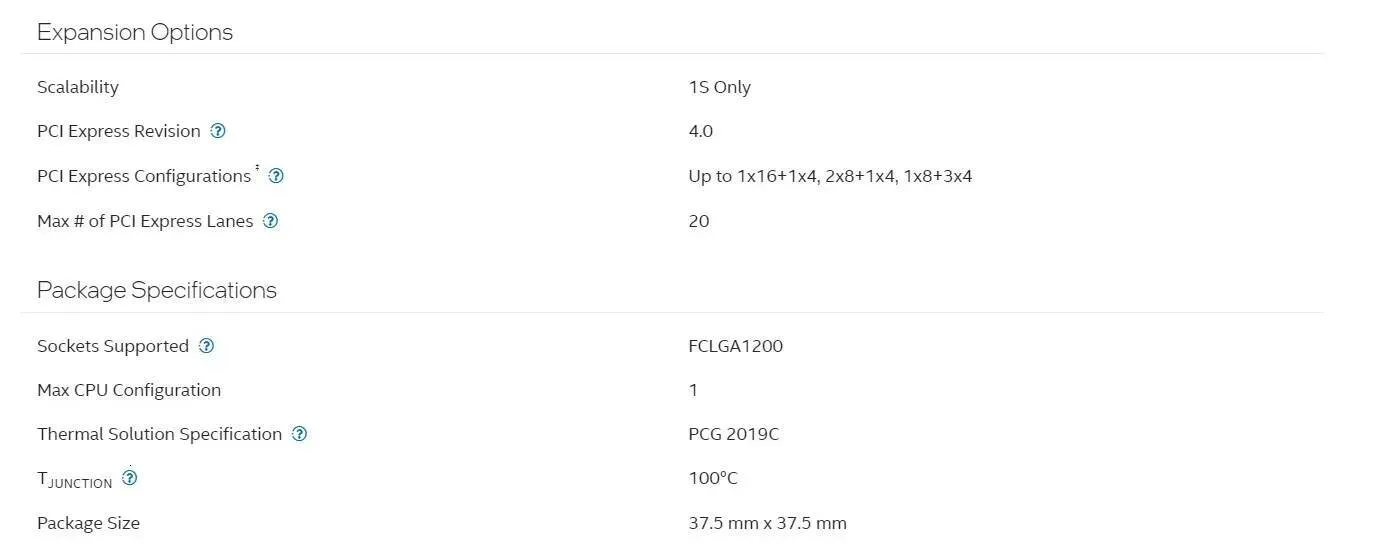Click the Expansion Options section heading
Screen dimensions: 1392x558
[135, 32]
